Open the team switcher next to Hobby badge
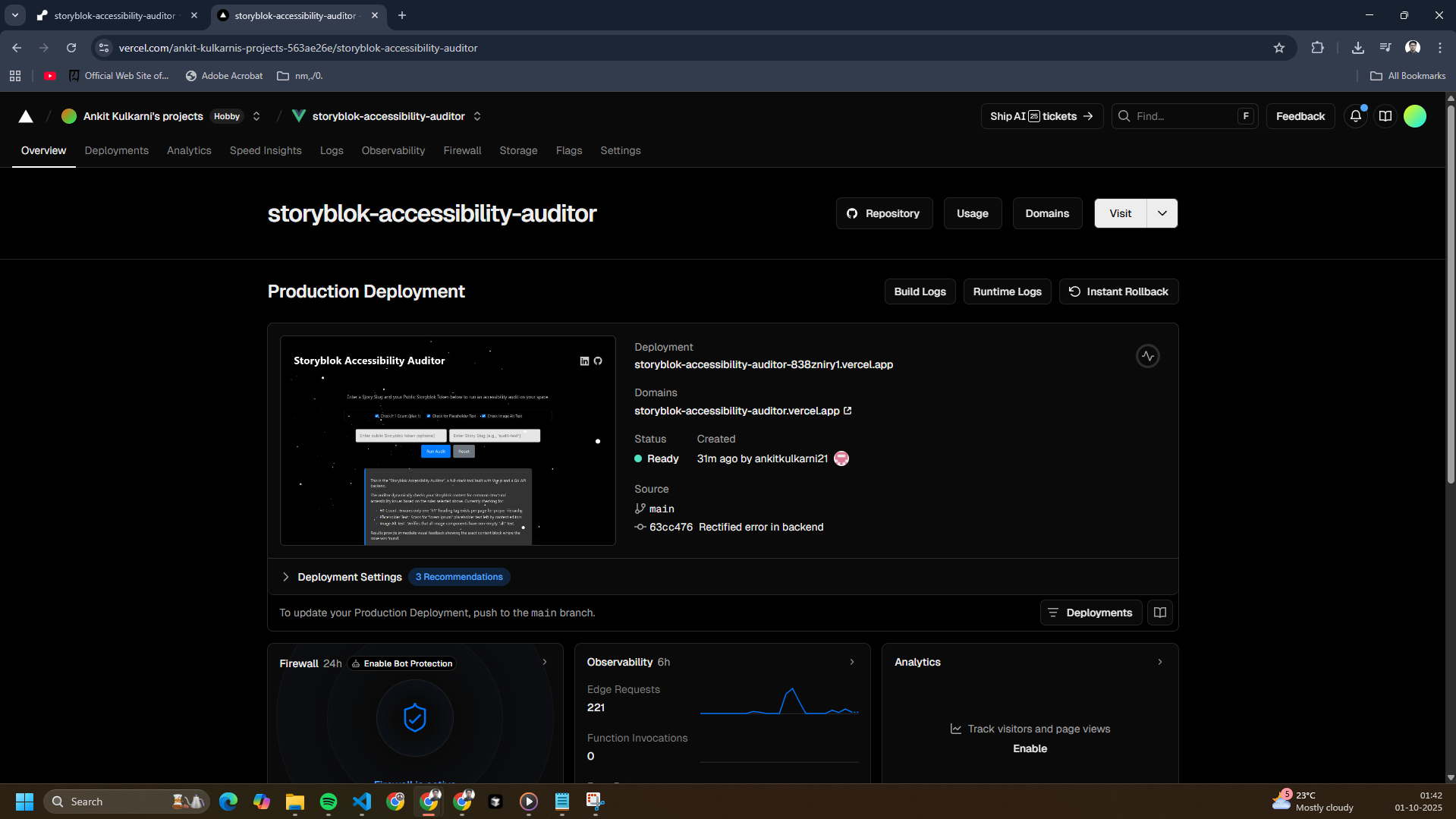This screenshot has width=1456, height=819. (256, 116)
